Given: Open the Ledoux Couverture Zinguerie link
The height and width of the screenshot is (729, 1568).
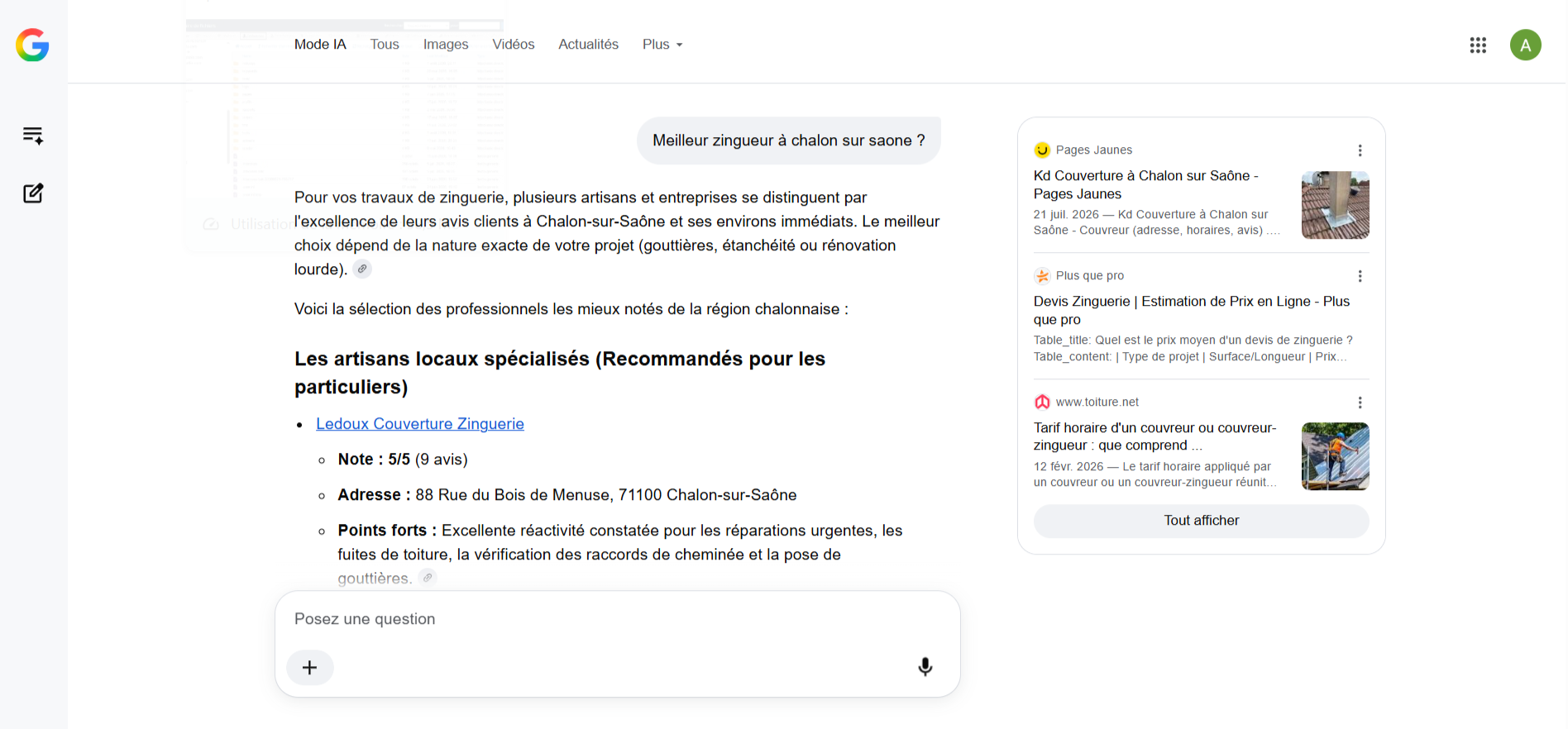Looking at the screenshot, I should click(x=420, y=424).
